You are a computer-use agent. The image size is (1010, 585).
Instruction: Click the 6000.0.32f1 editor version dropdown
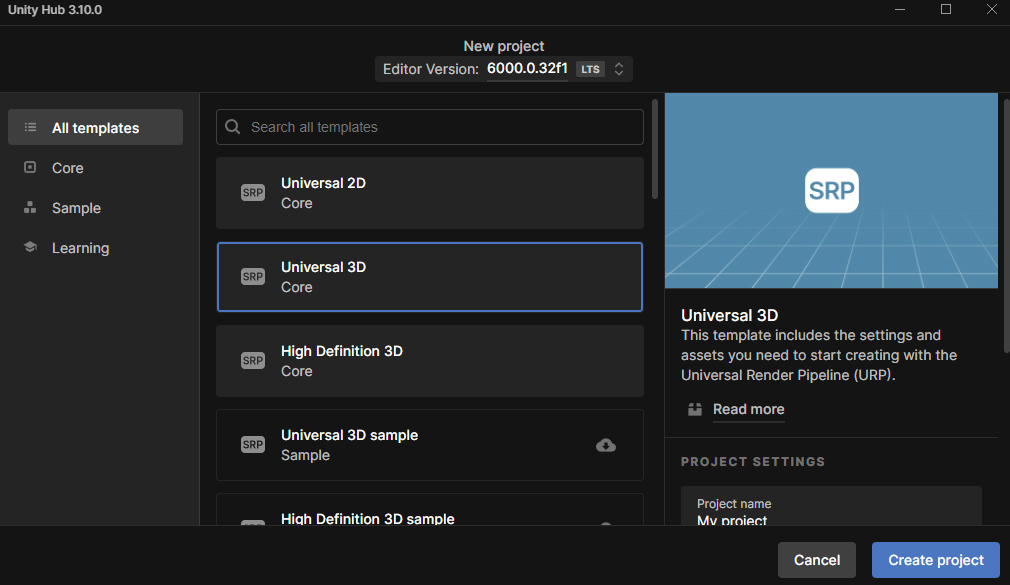(x=527, y=68)
